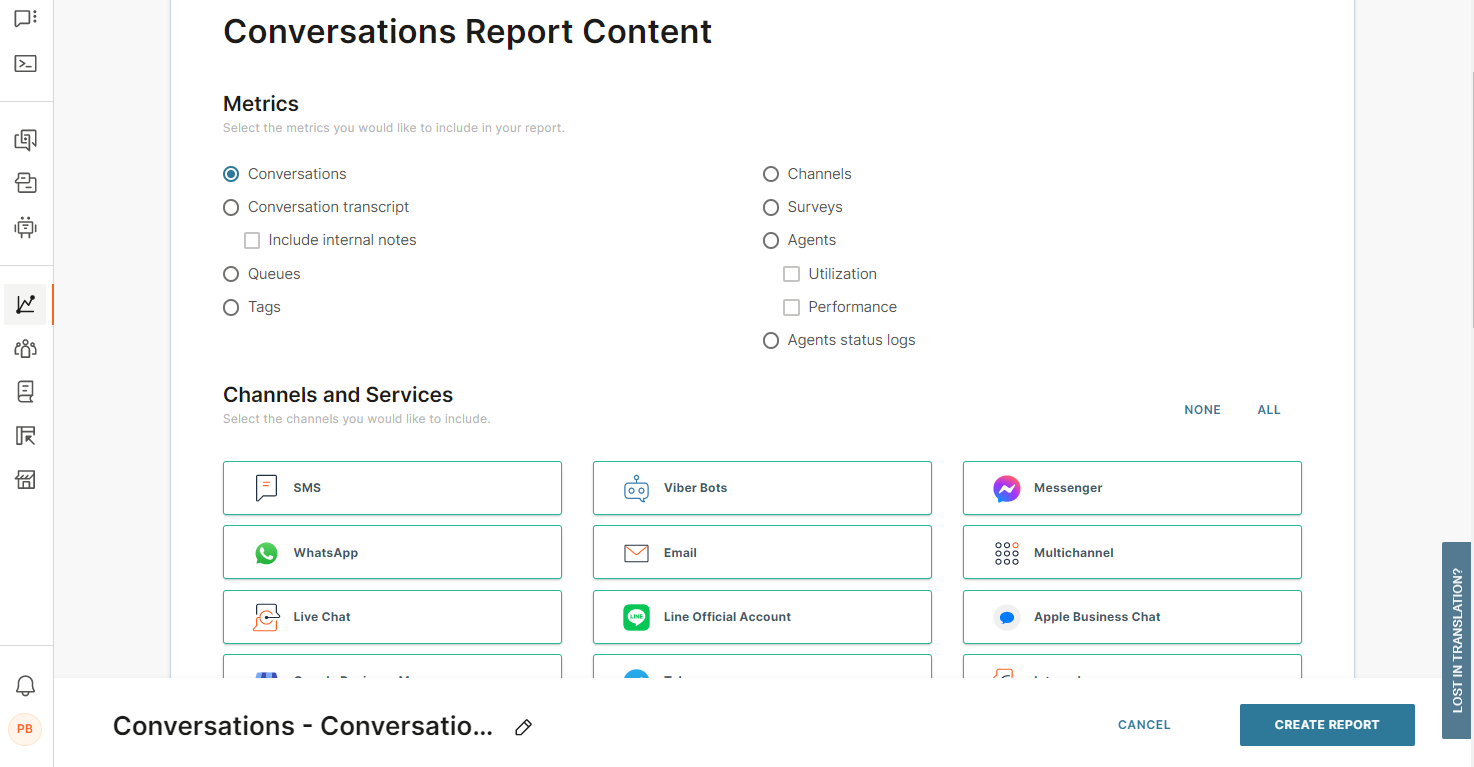1474x767 pixels.
Task: Click the storefront icon in sidebar
Action: [x=26, y=480]
